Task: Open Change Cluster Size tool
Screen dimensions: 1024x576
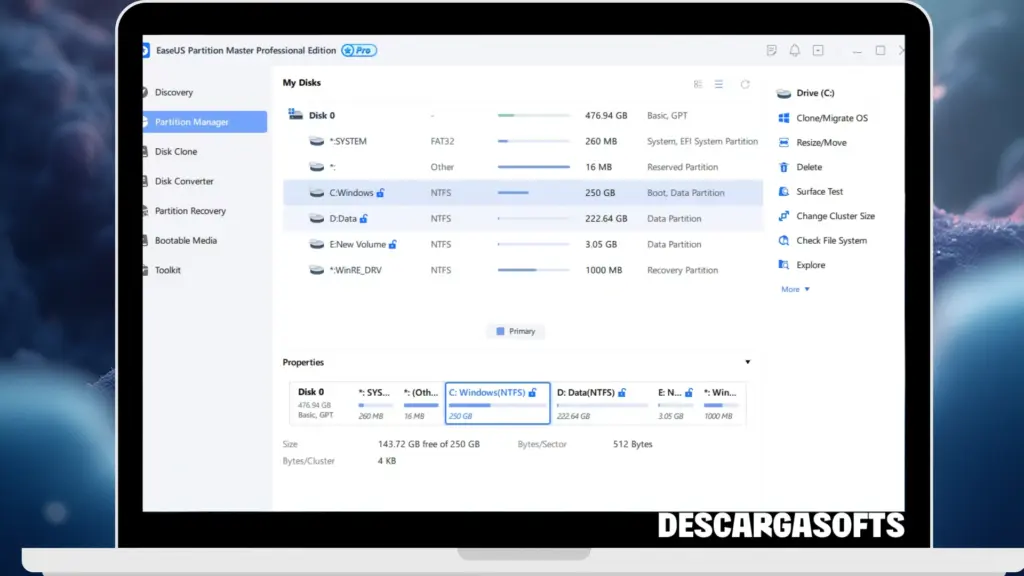Action: tap(834, 216)
